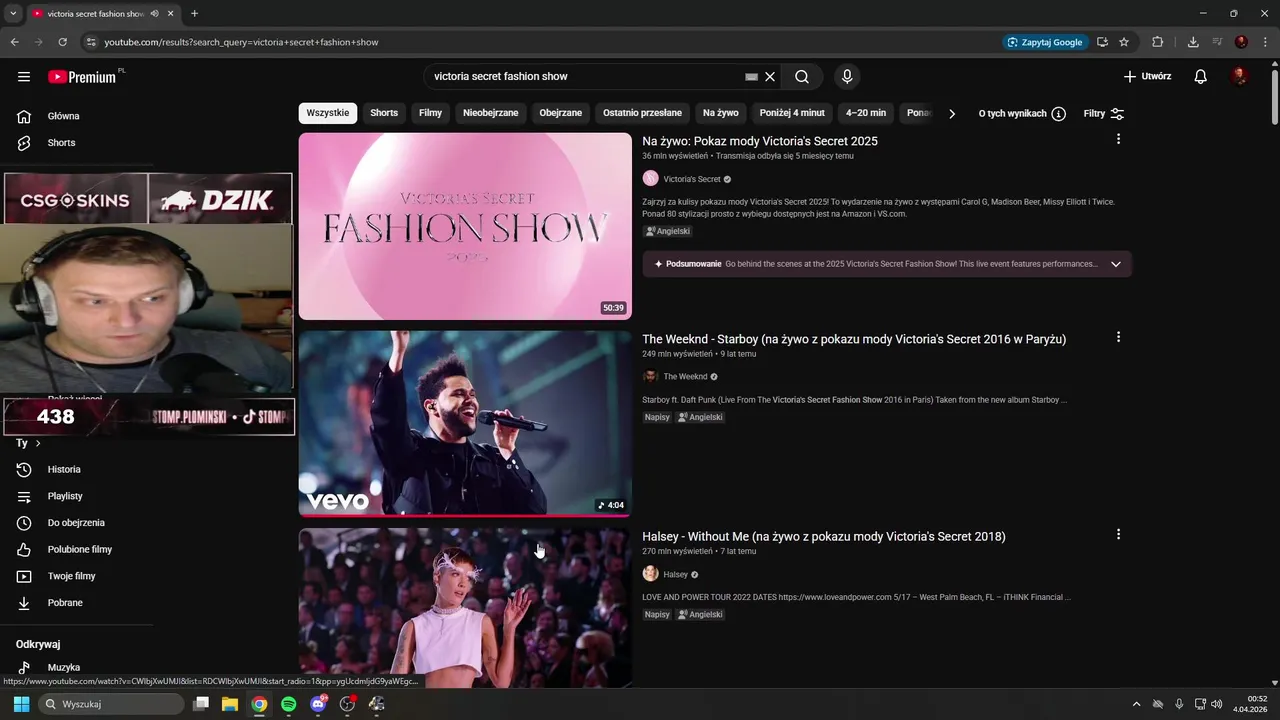The width and height of the screenshot is (1280, 720).
Task: Click the Chrome address bar URL
Action: pos(241,42)
